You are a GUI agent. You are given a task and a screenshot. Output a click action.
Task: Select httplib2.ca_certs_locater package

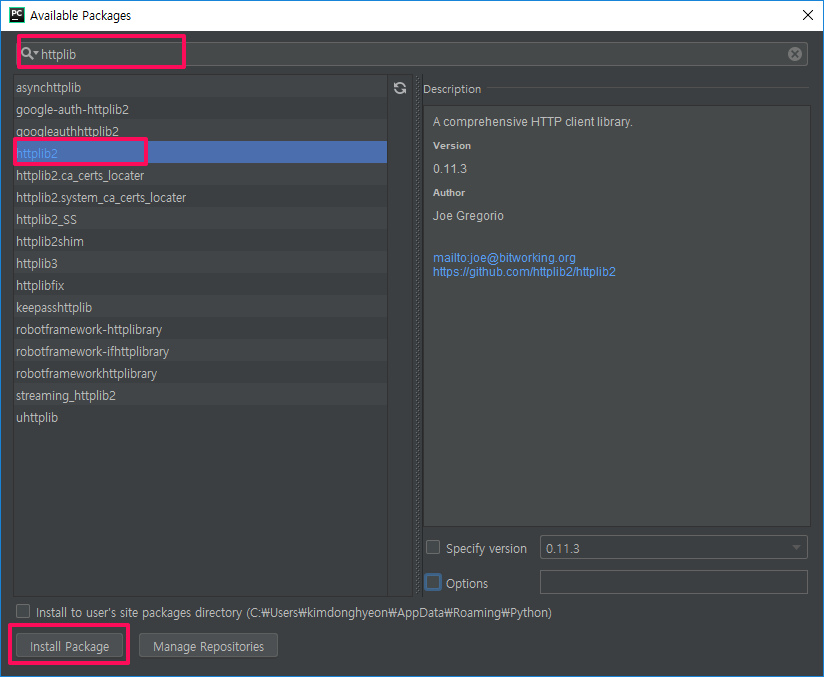pyautogui.click(x=200, y=176)
